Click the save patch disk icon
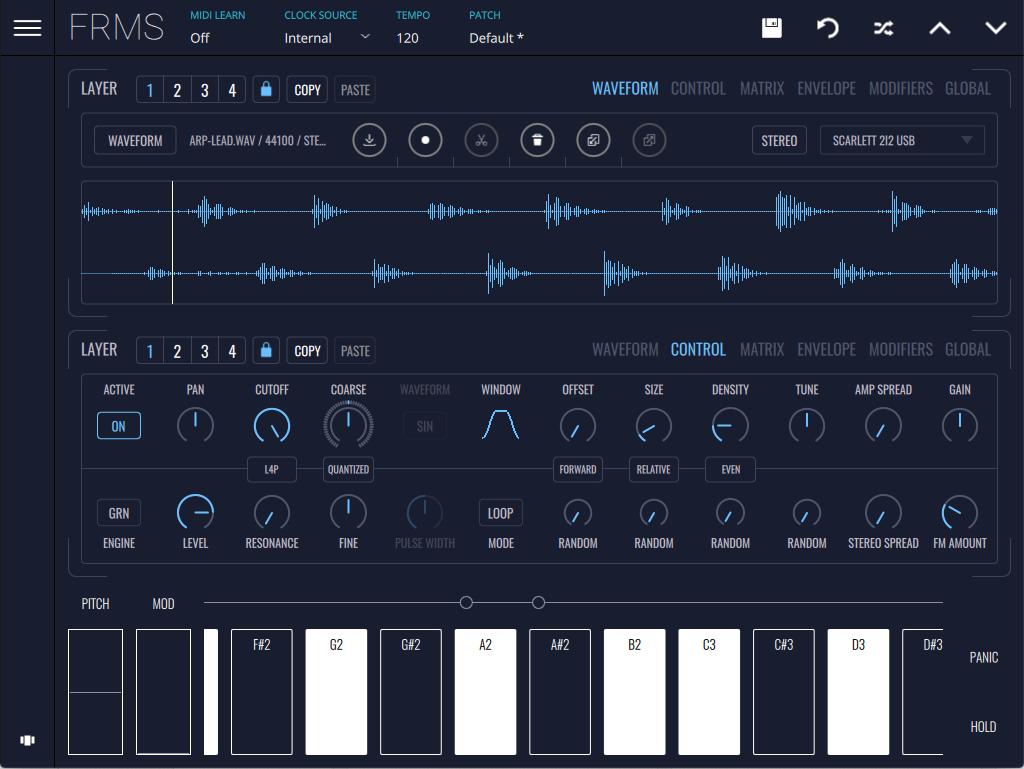 click(x=771, y=28)
